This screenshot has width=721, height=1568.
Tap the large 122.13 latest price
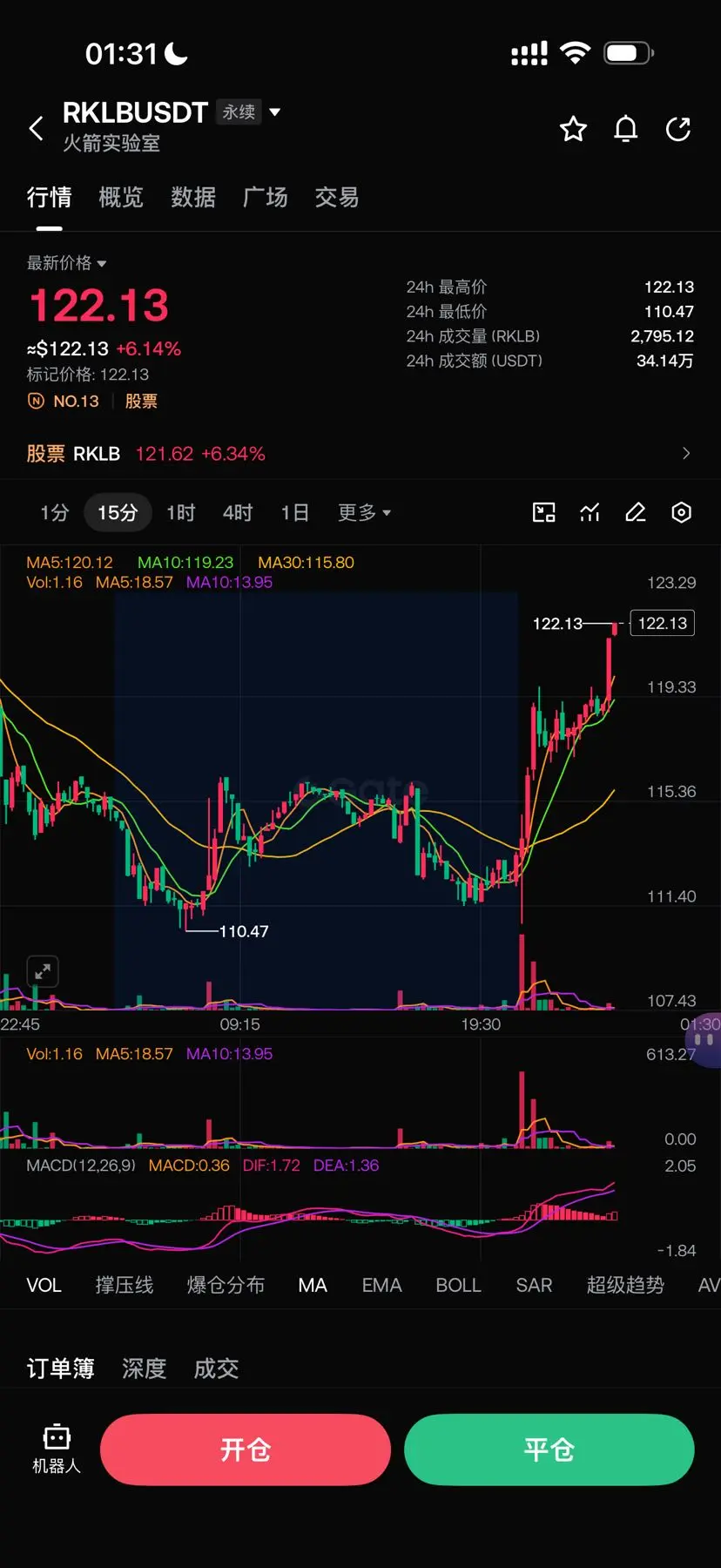pos(99,306)
